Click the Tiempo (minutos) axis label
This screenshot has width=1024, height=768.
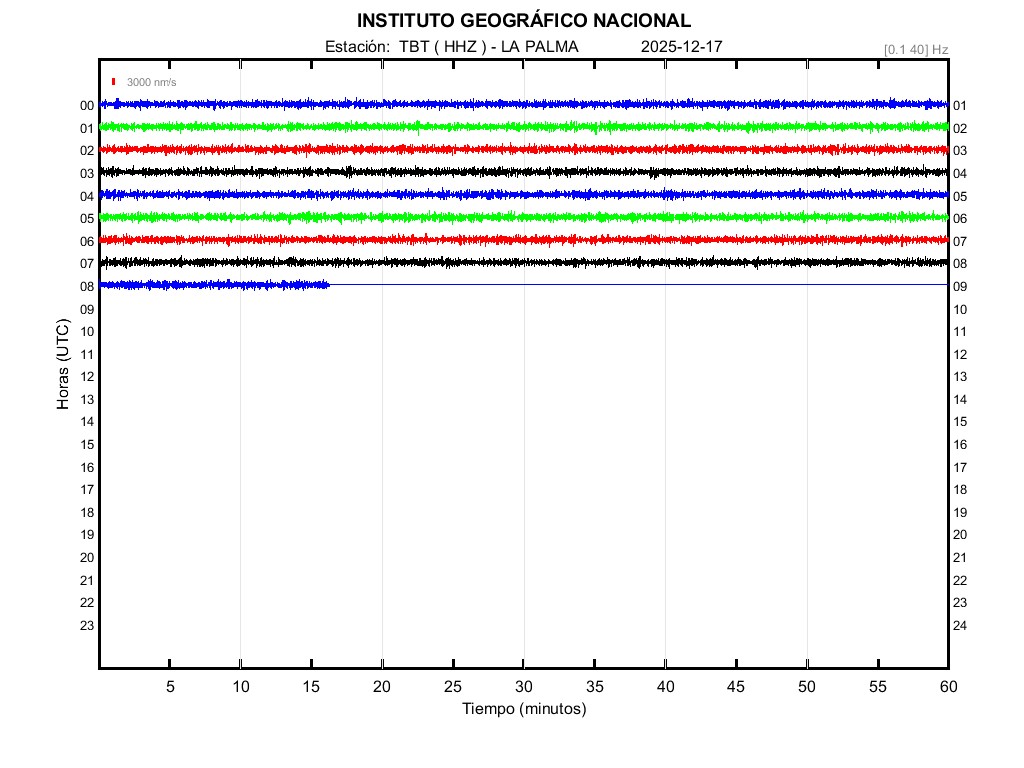(x=523, y=709)
